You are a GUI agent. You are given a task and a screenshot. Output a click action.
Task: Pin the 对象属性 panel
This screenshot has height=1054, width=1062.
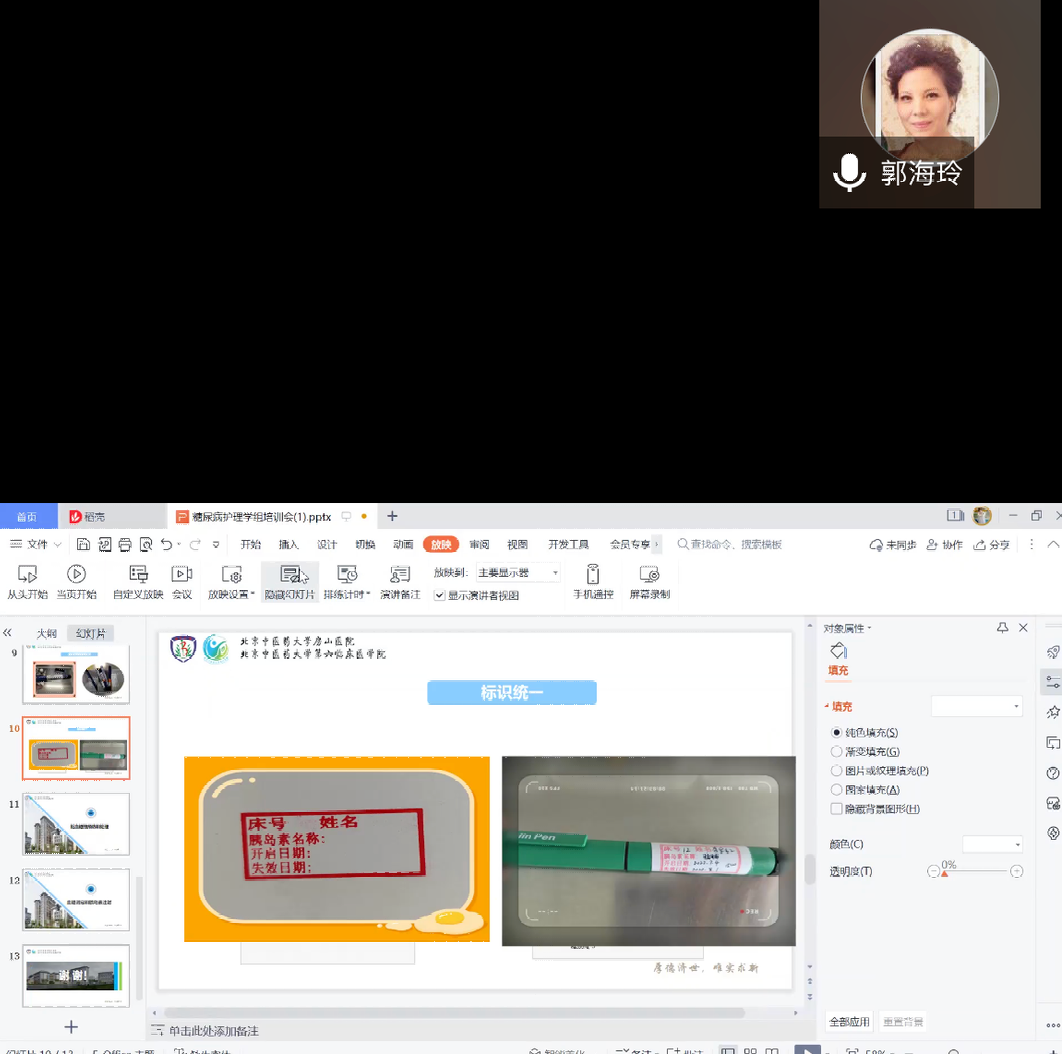(1002, 628)
